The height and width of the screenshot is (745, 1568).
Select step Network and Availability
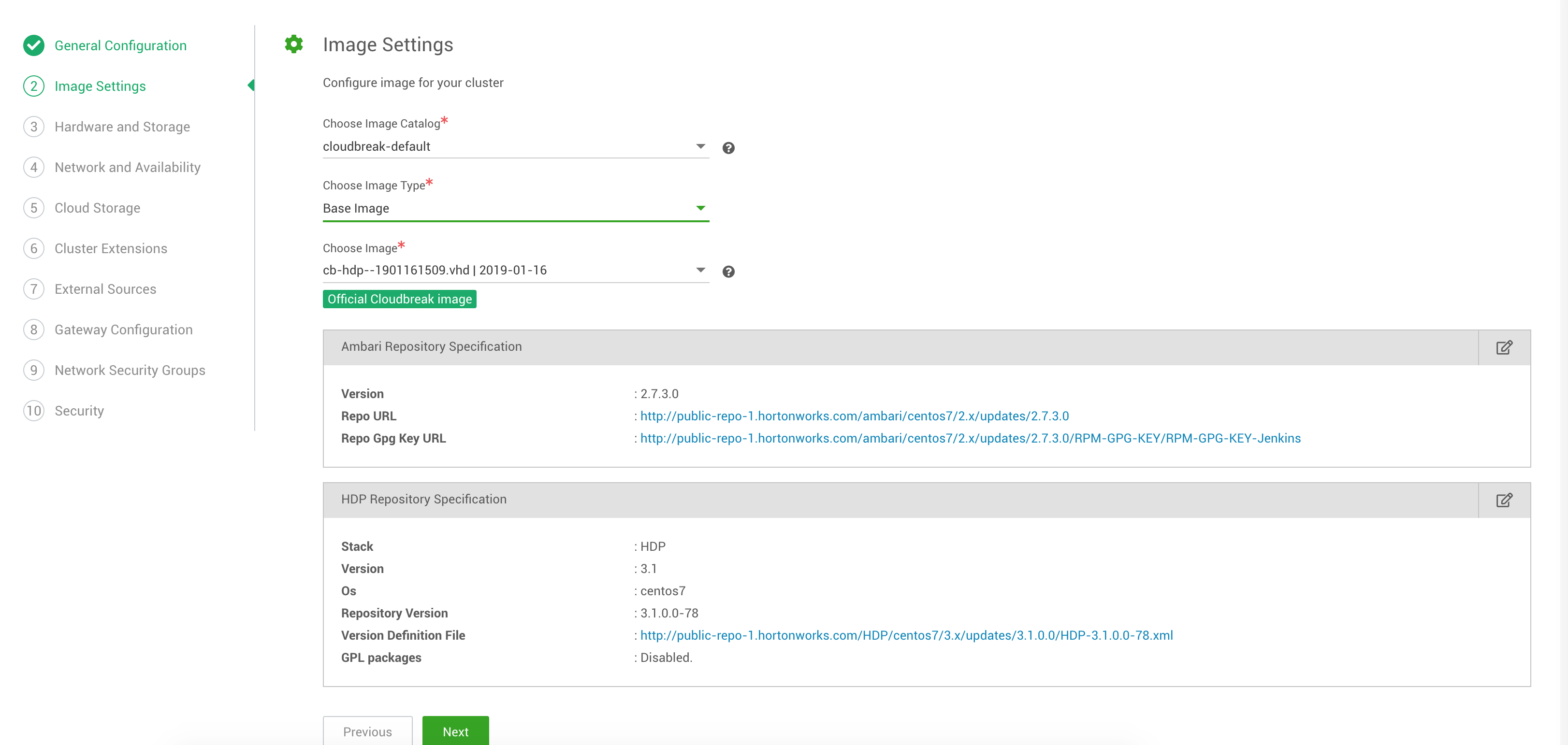click(127, 167)
